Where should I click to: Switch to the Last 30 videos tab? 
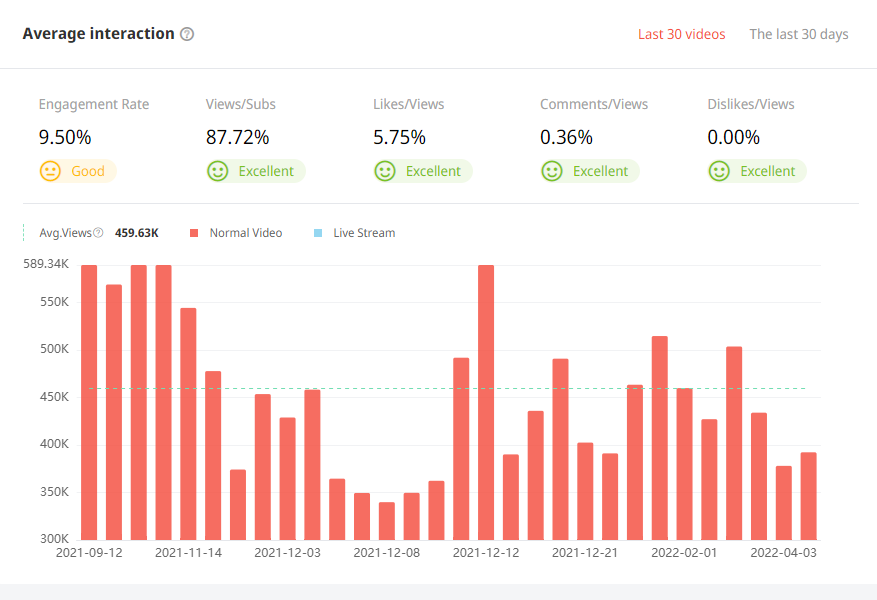click(681, 34)
